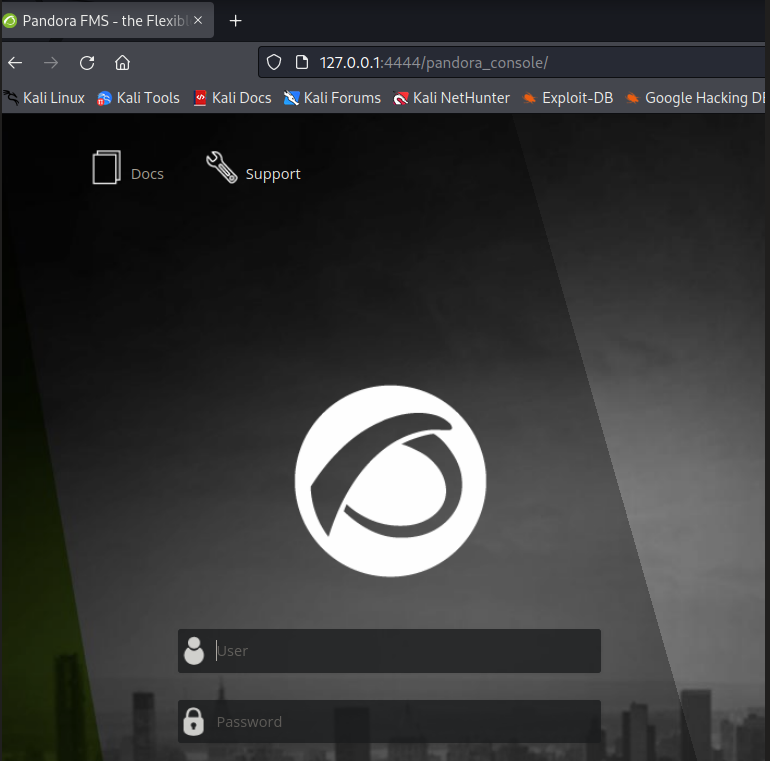Open the Kali Tools bookmark

click(x=138, y=98)
